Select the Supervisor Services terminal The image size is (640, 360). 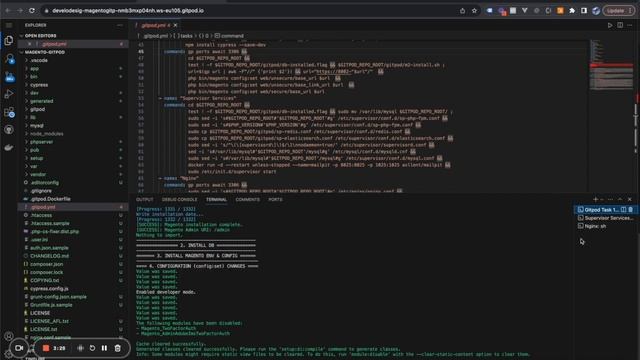[605, 218]
